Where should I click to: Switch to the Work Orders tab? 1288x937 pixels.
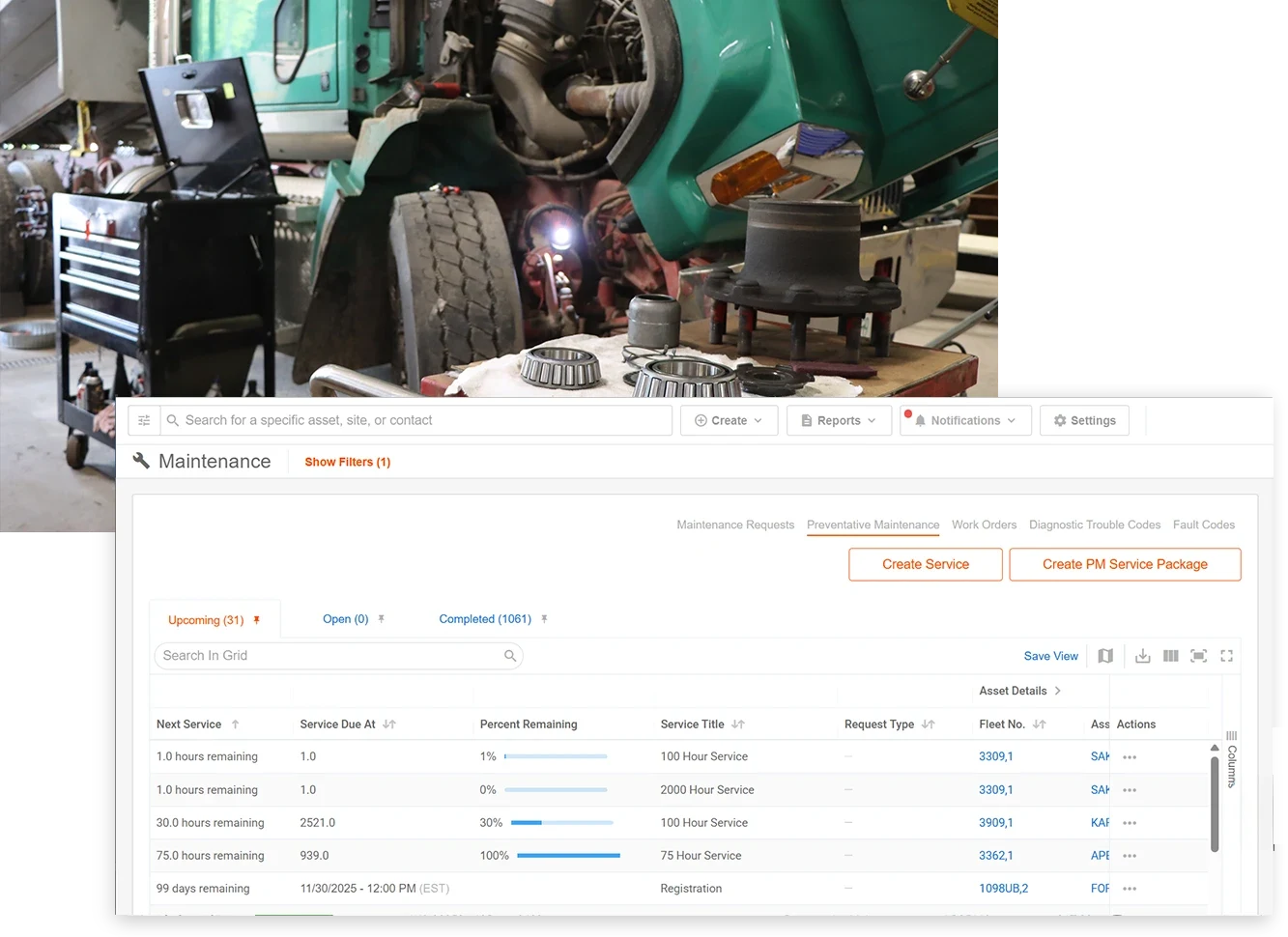click(x=984, y=525)
